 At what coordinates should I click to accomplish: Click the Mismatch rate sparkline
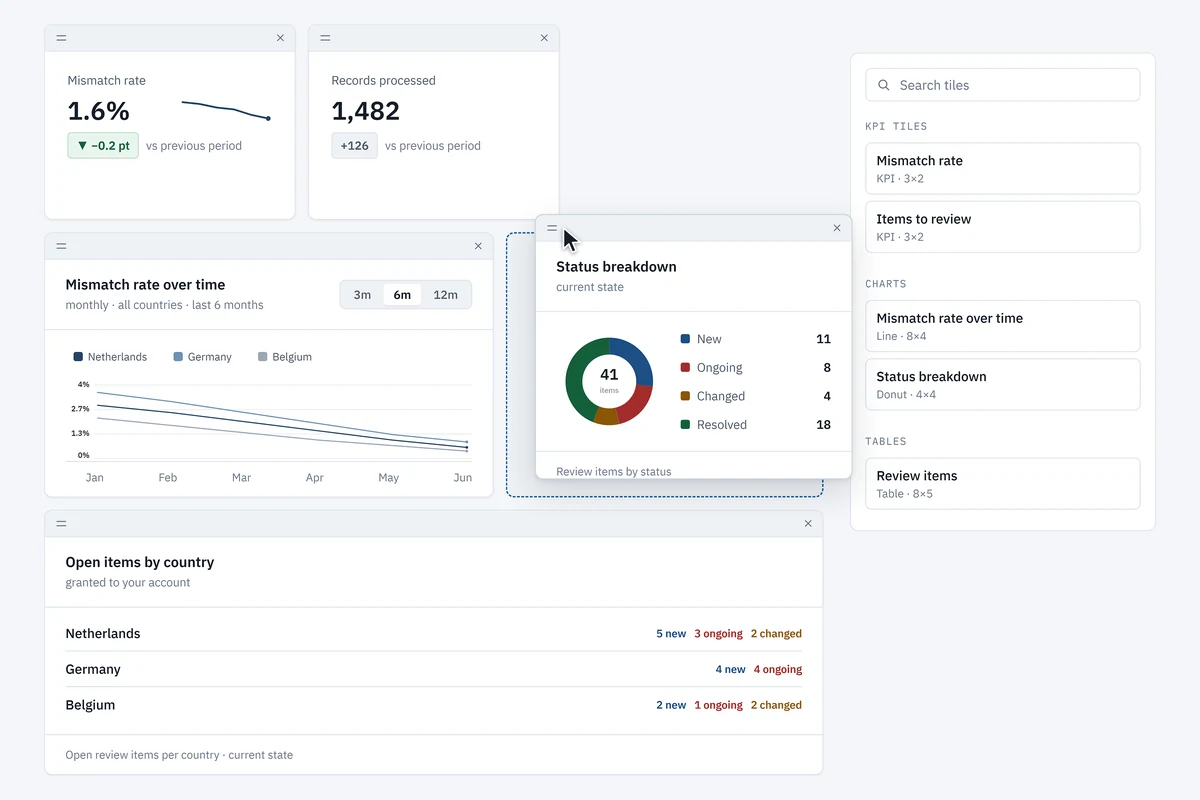click(x=226, y=110)
